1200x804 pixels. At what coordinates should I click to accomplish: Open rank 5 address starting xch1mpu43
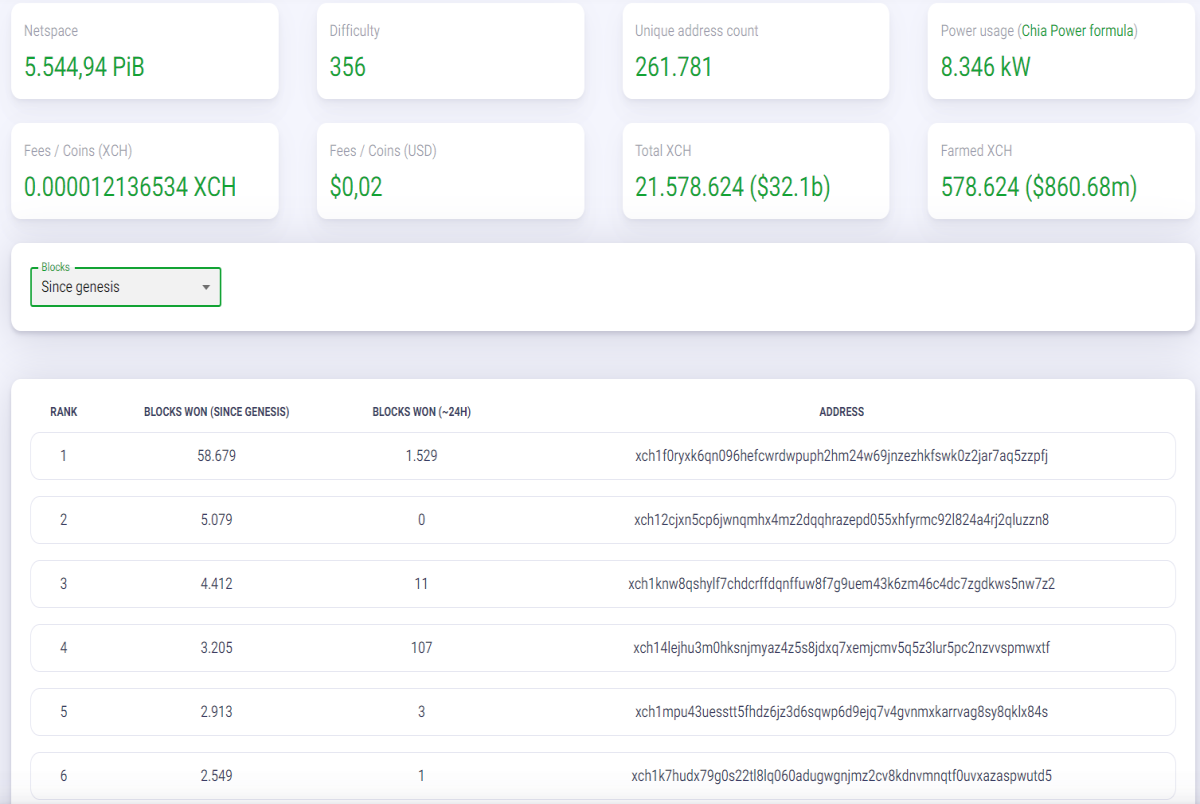click(842, 712)
